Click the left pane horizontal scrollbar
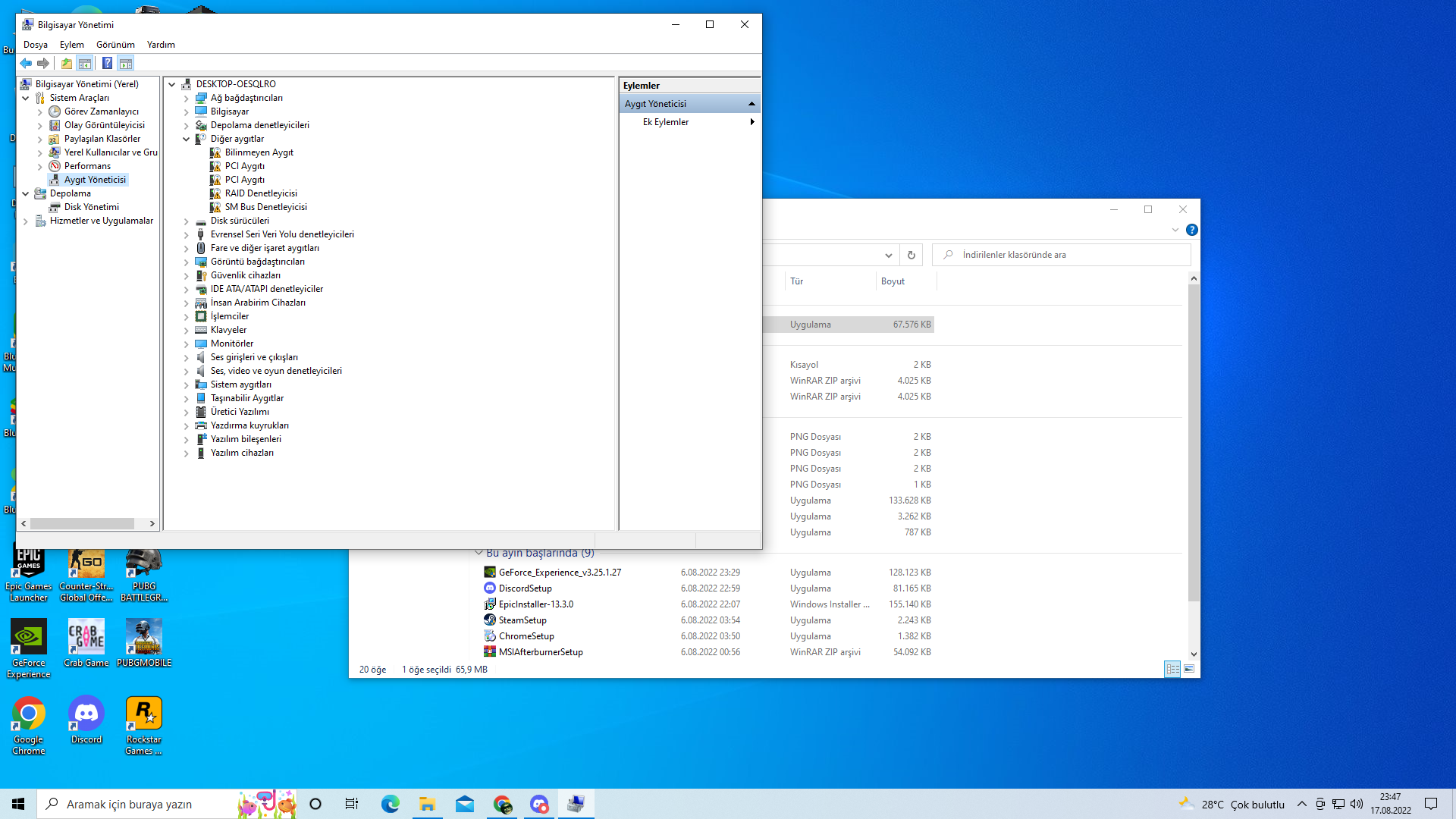This screenshot has width=1456, height=819. 82,523
